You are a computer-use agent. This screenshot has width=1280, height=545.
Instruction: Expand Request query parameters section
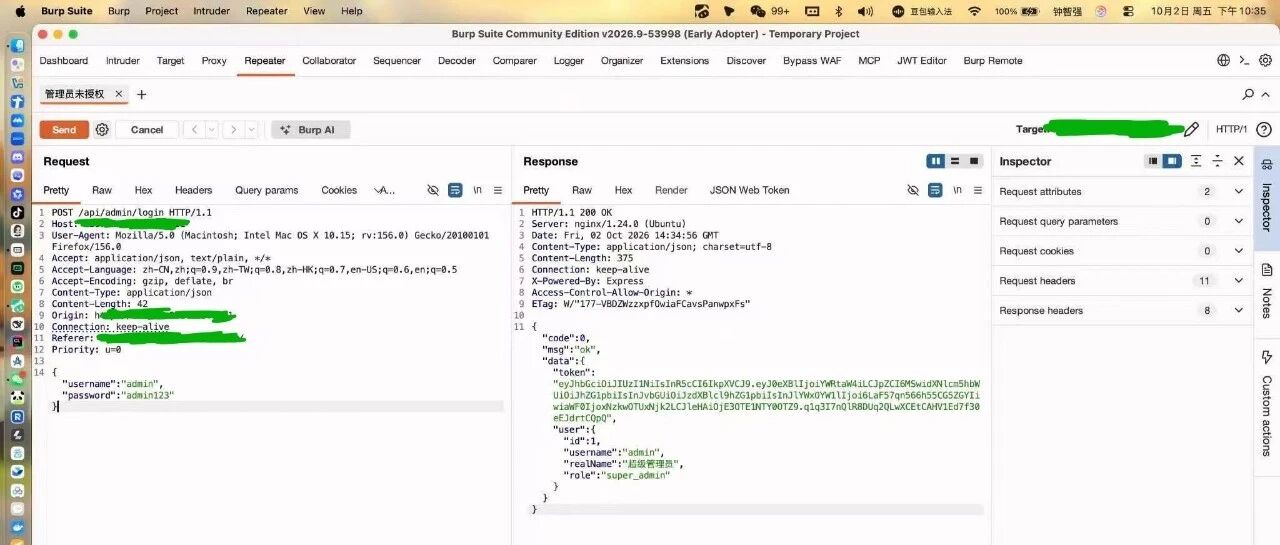[x=1238, y=222]
